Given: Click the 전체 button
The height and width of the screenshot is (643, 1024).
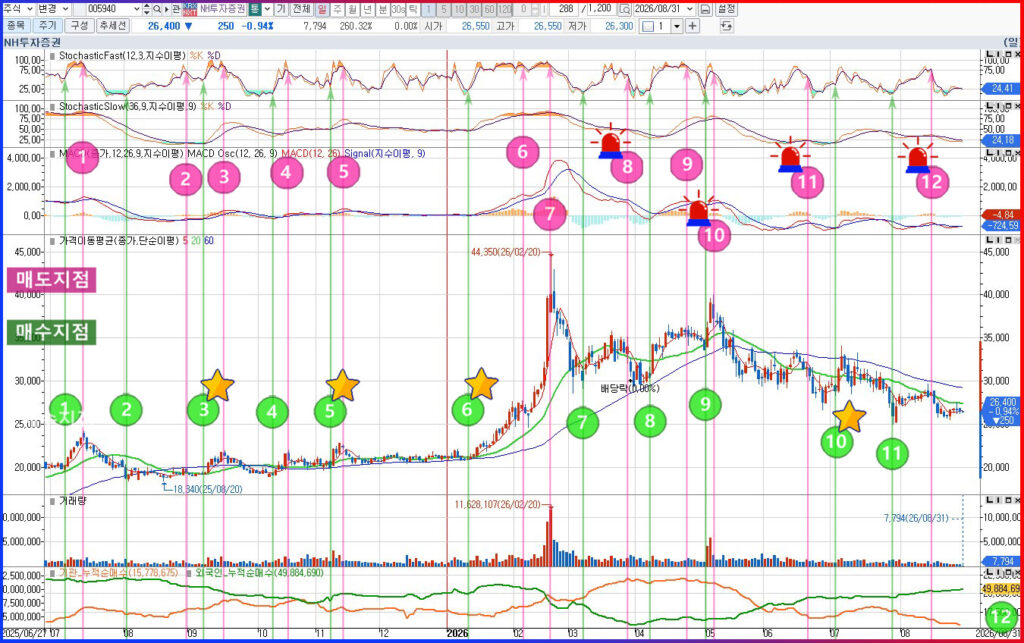Looking at the screenshot, I should (x=301, y=9).
